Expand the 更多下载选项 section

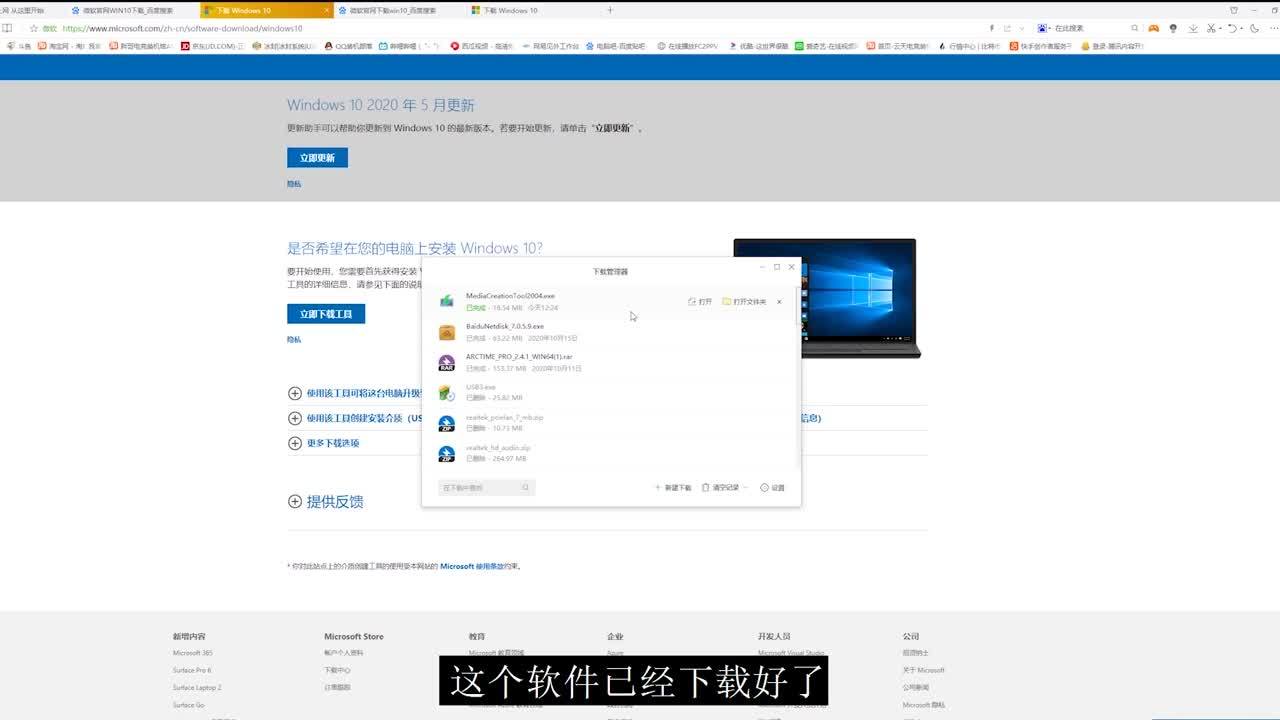[294, 443]
